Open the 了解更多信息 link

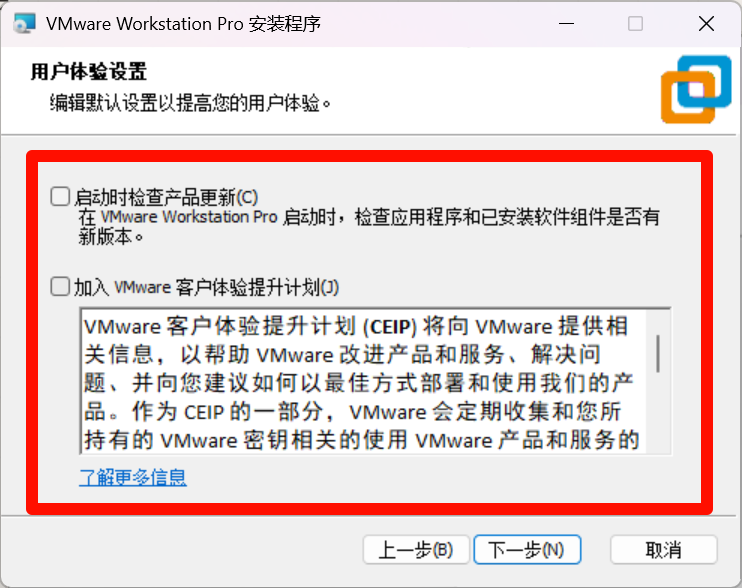133,477
